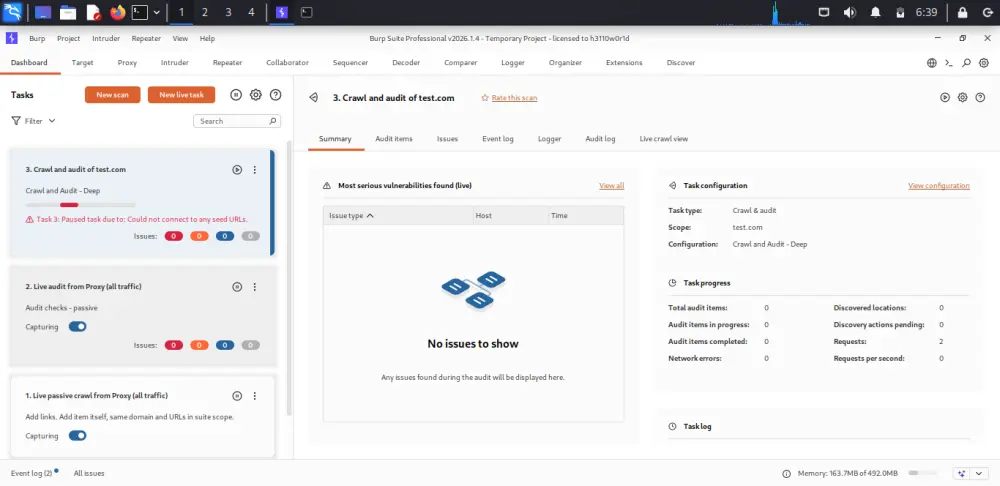Open help icon in scan details panel

[x=980, y=98]
